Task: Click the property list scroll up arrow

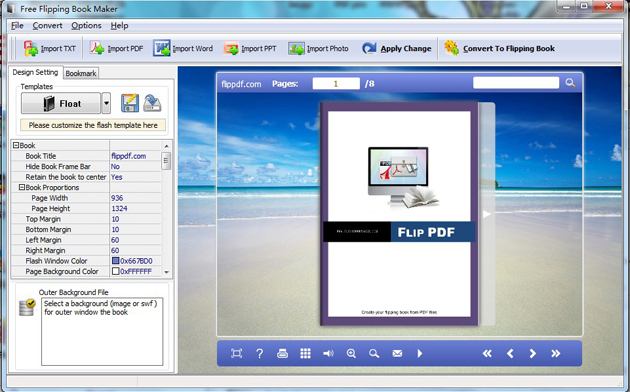Action: [166, 146]
